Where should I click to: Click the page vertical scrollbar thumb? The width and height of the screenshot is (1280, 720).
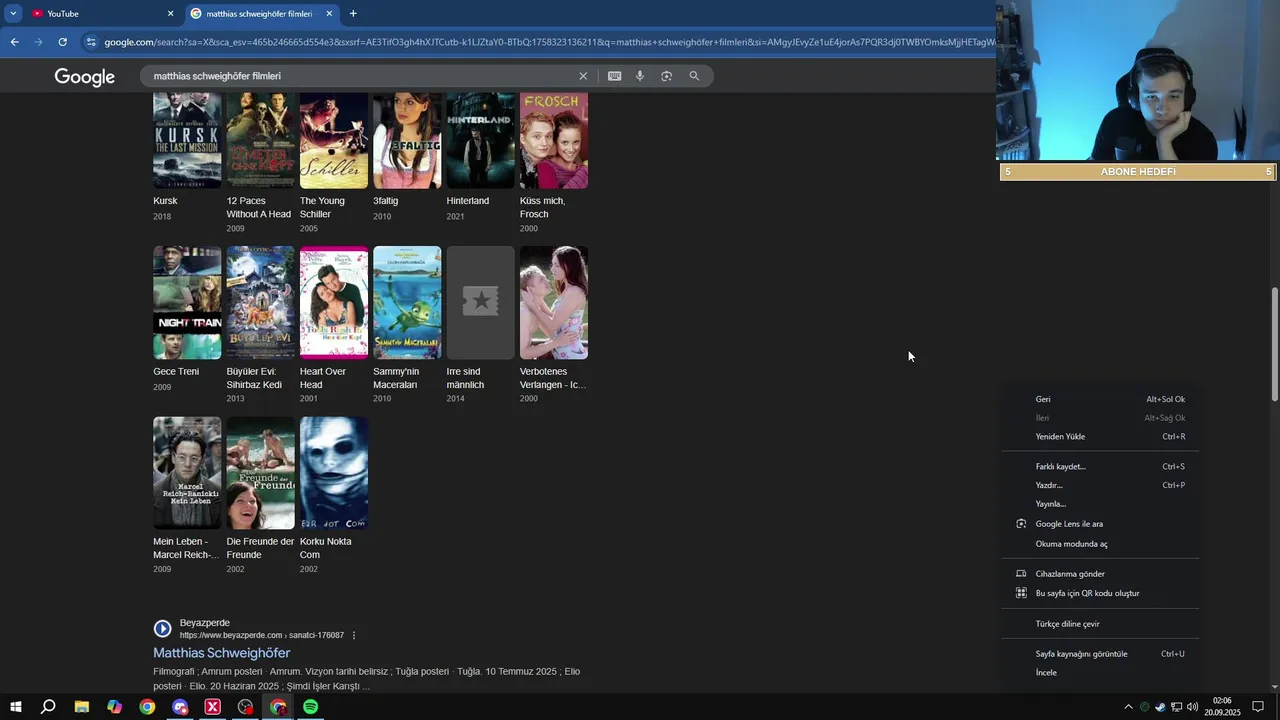(x=1274, y=345)
